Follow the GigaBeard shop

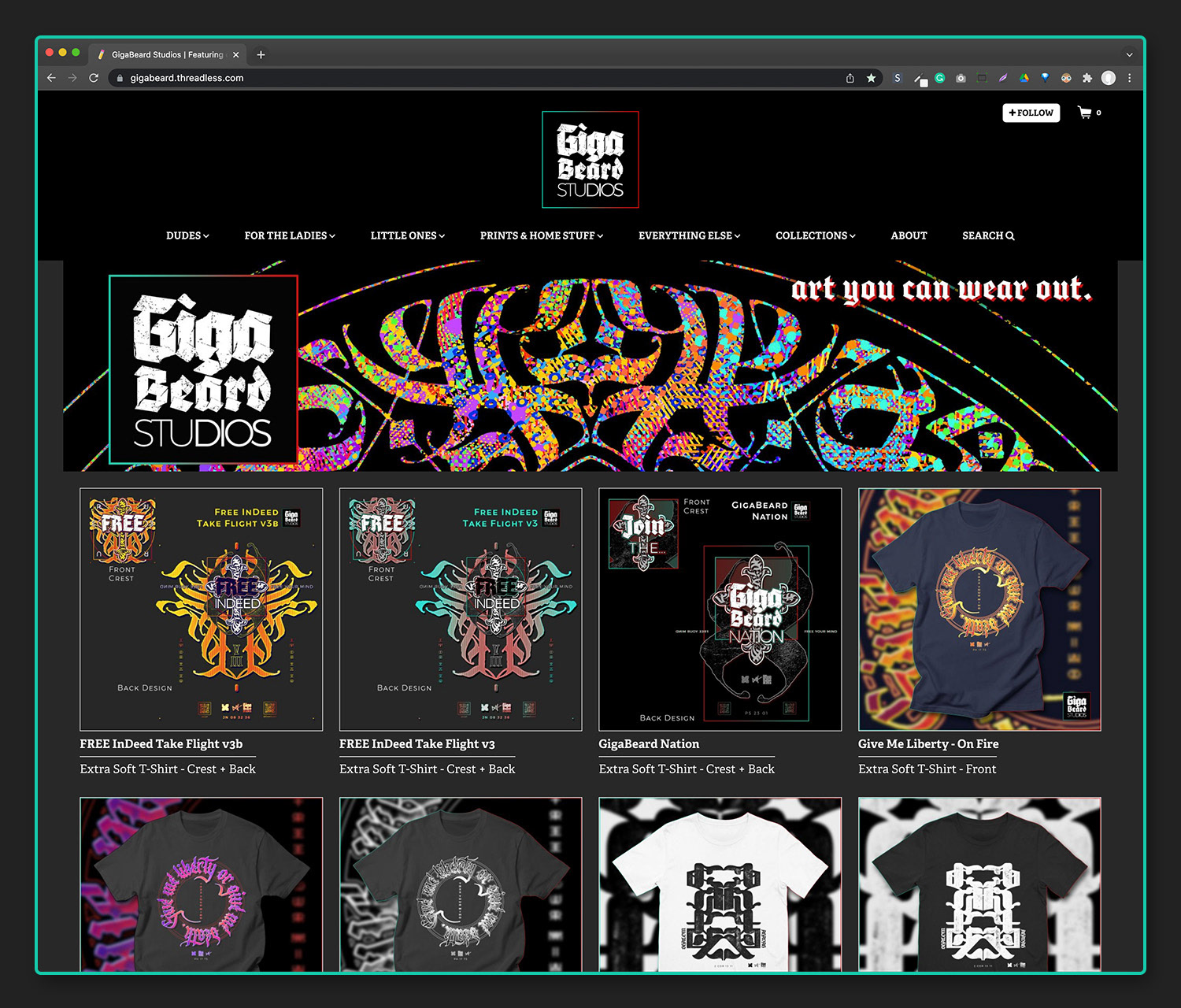tap(1031, 113)
